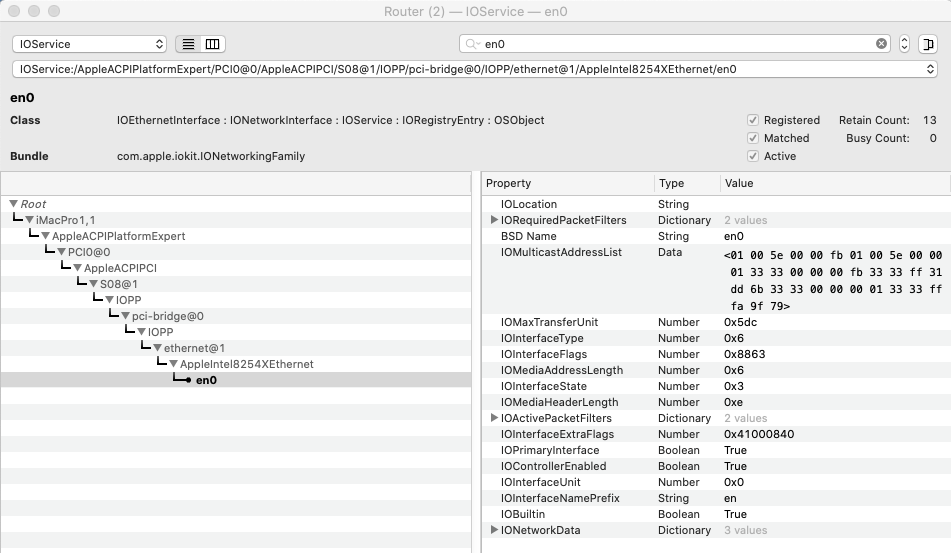Select IOInterfaceNamePrefix property row

716,498
